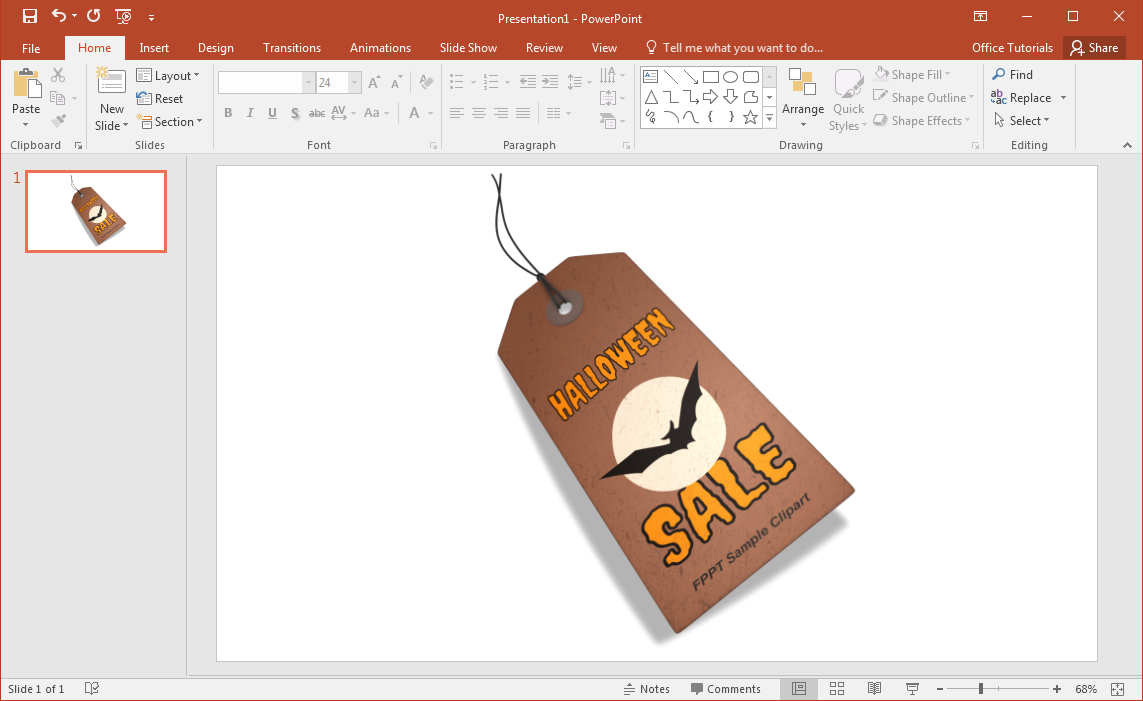Show the Notes pane
The image size is (1143, 701).
pos(646,689)
